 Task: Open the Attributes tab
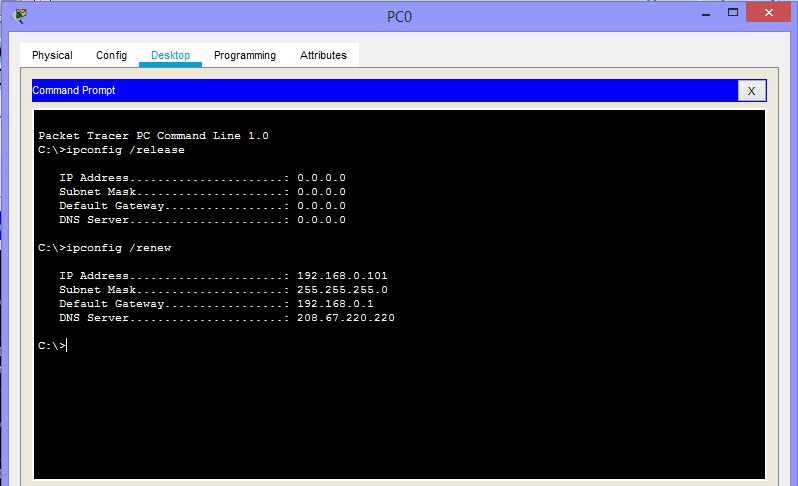click(x=323, y=56)
